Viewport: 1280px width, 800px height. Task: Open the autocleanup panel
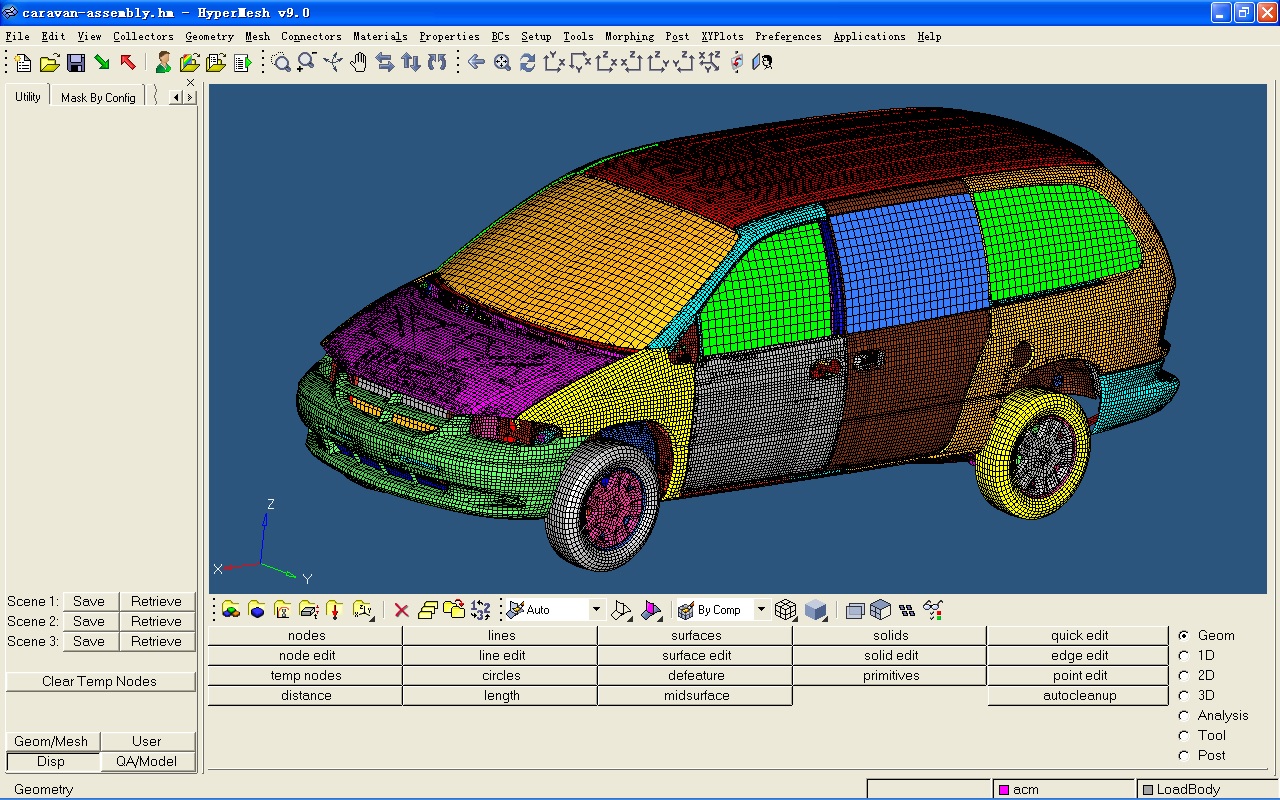[x=1079, y=695]
